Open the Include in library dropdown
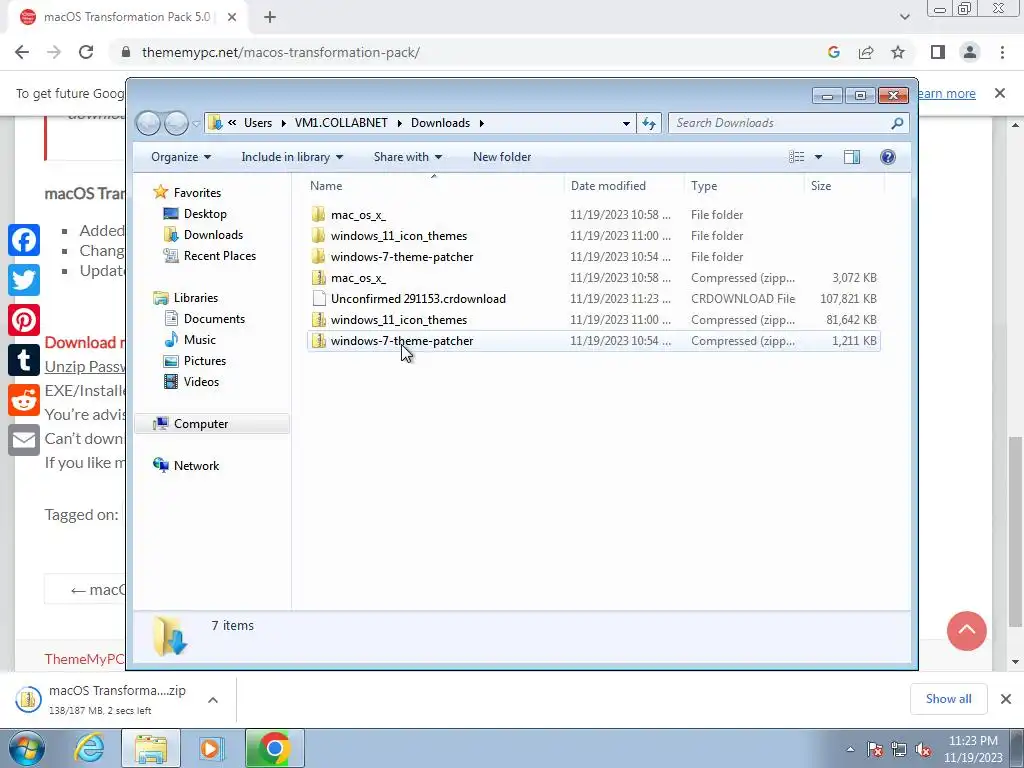This screenshot has width=1024, height=768. coord(292,157)
